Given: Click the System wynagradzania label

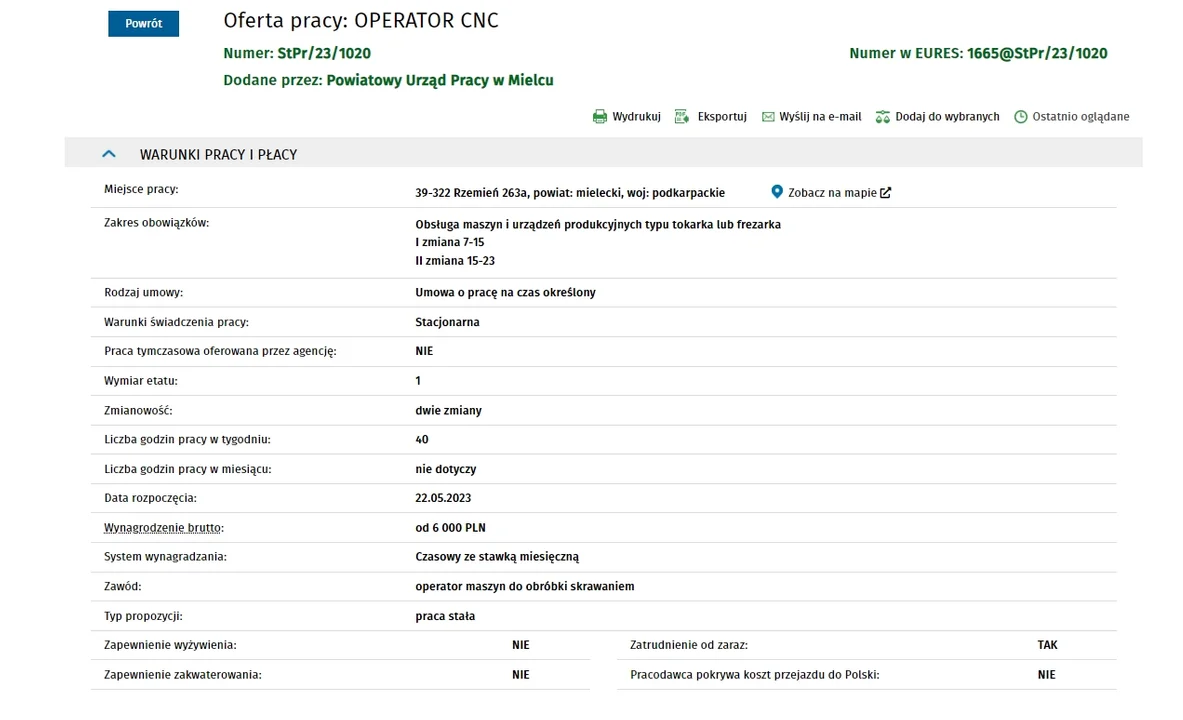Looking at the screenshot, I should 165,557.
